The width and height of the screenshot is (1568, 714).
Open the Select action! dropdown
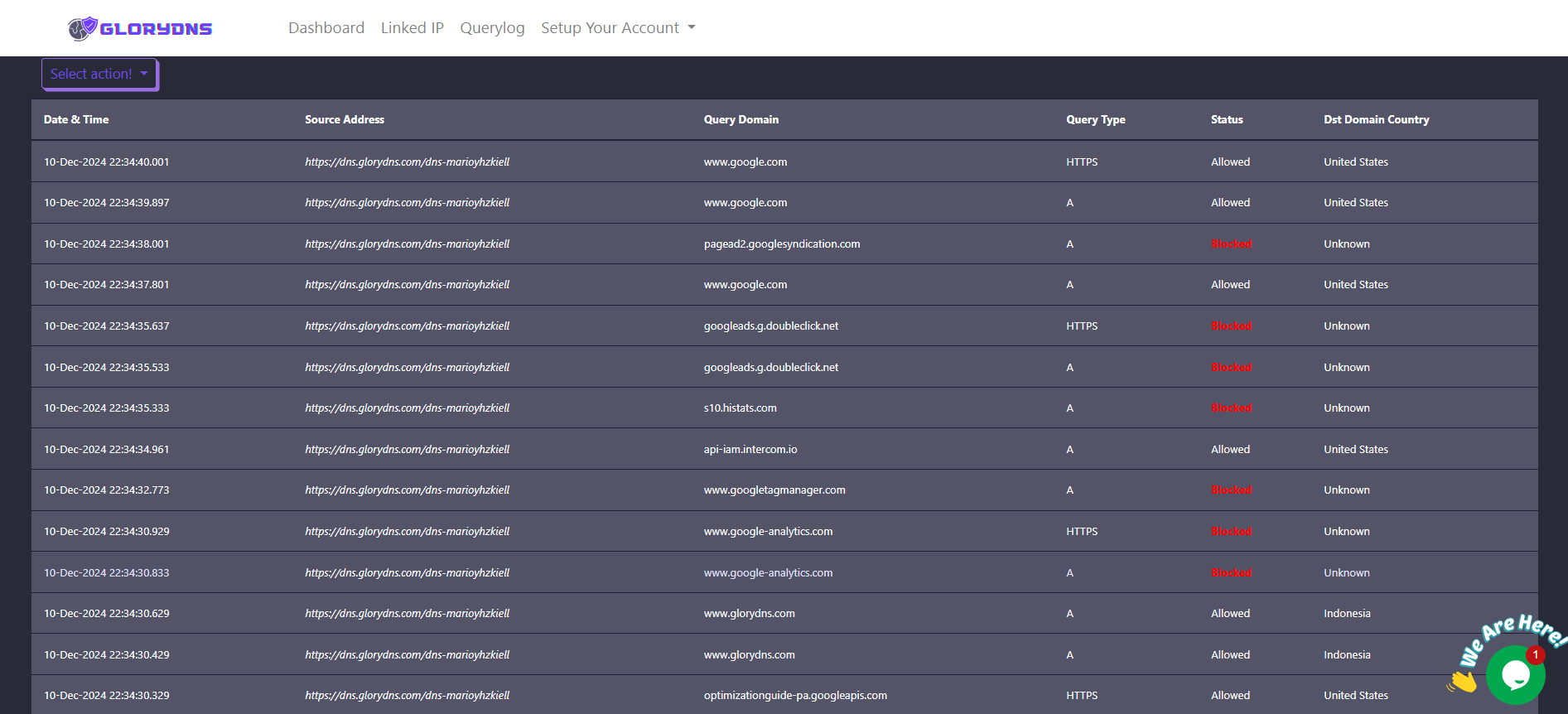click(x=99, y=74)
